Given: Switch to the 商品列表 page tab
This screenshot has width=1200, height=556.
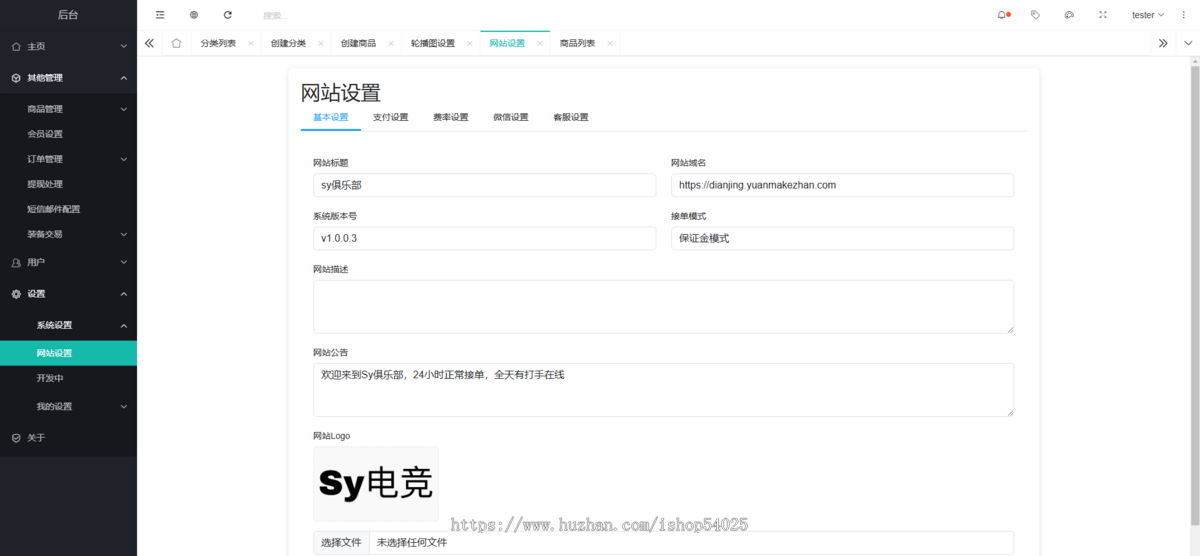Looking at the screenshot, I should coord(578,44).
